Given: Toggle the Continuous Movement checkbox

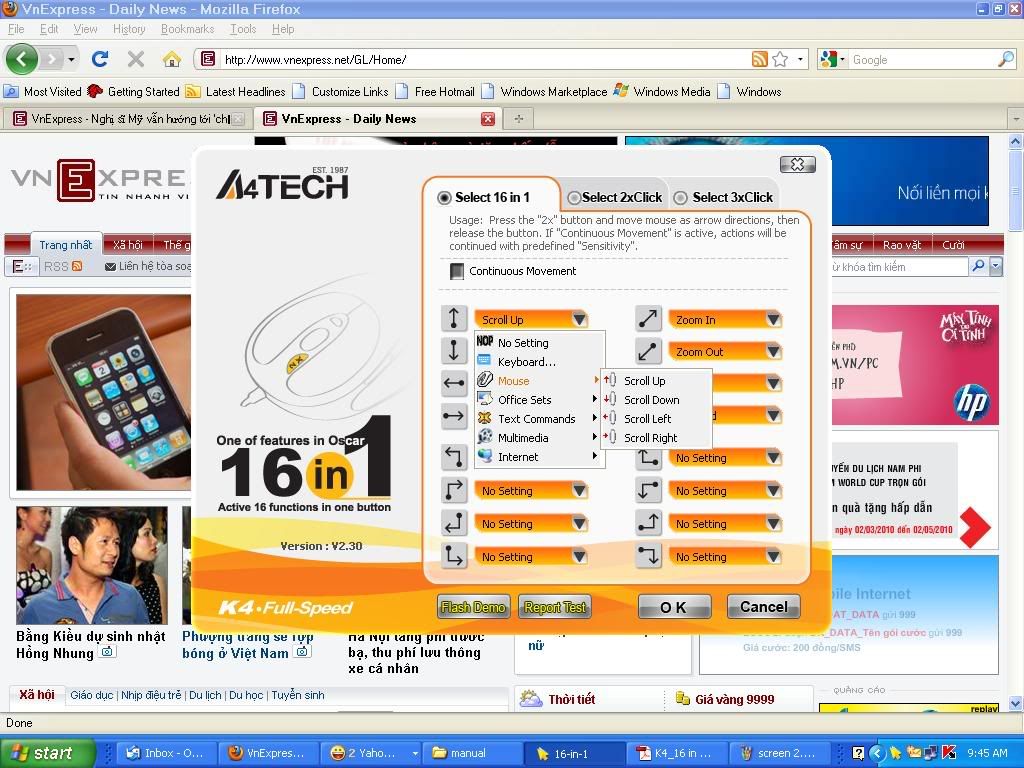Looking at the screenshot, I should pos(457,271).
